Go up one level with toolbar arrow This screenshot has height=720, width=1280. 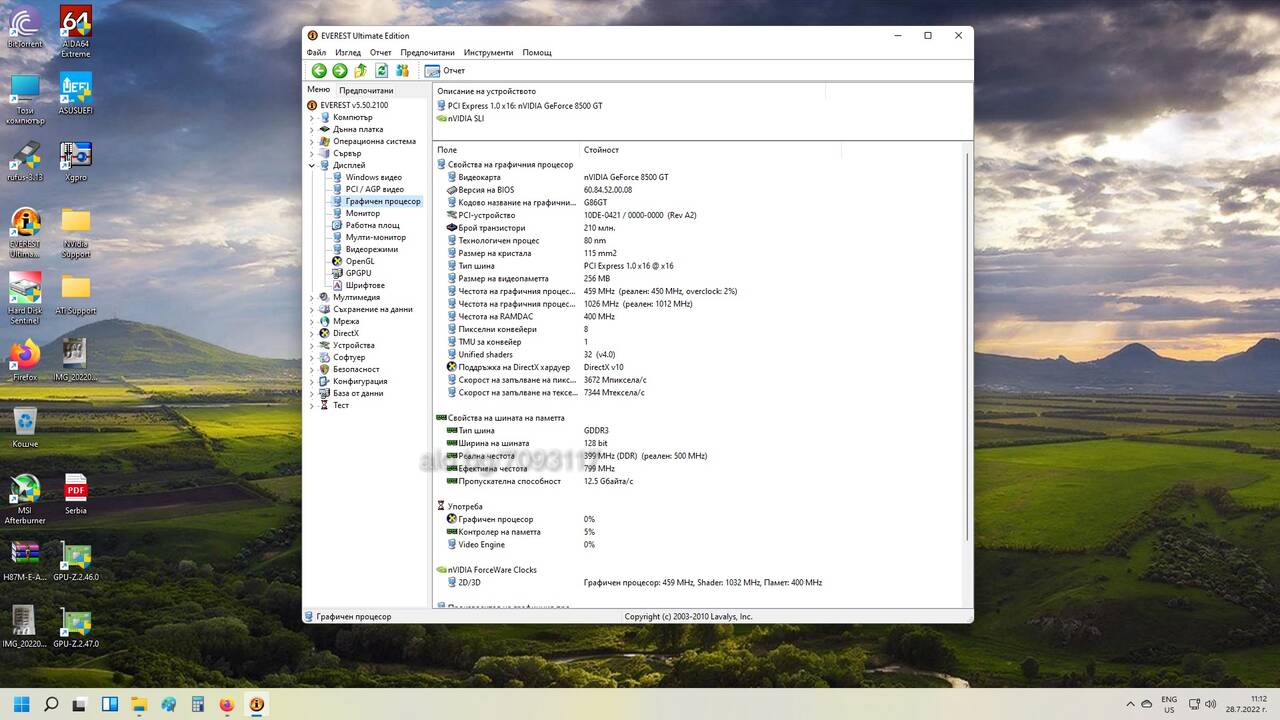click(x=361, y=71)
